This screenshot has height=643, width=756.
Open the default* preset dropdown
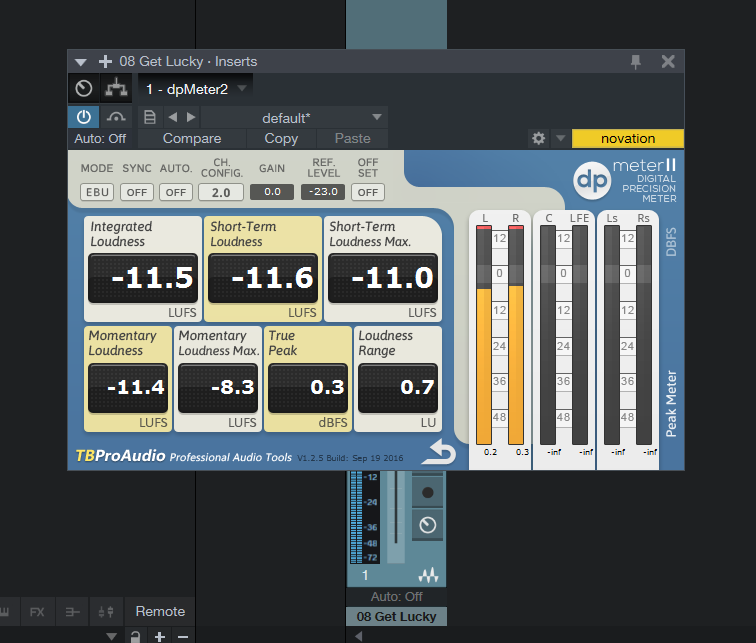377,117
